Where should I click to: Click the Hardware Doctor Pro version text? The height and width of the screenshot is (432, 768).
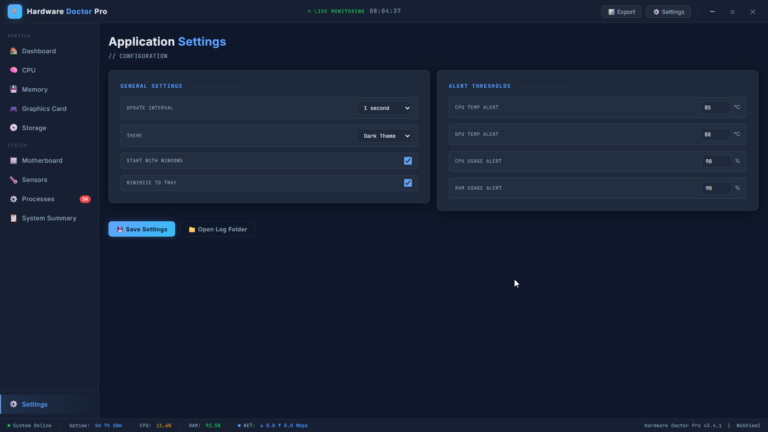(x=682, y=426)
